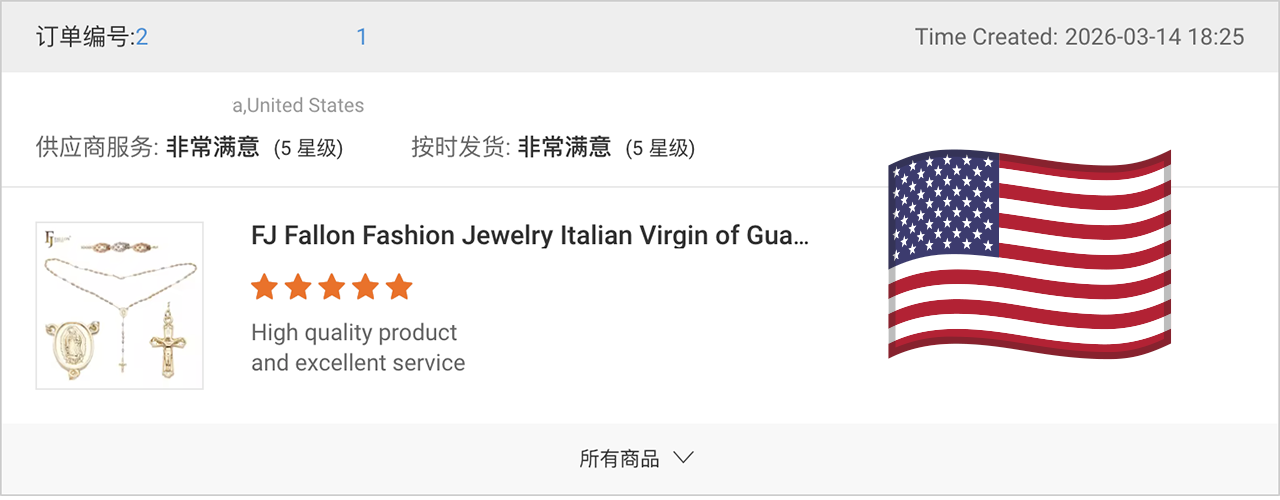Click the first orange rating star
This screenshot has width=1280, height=500.
pos(264,287)
